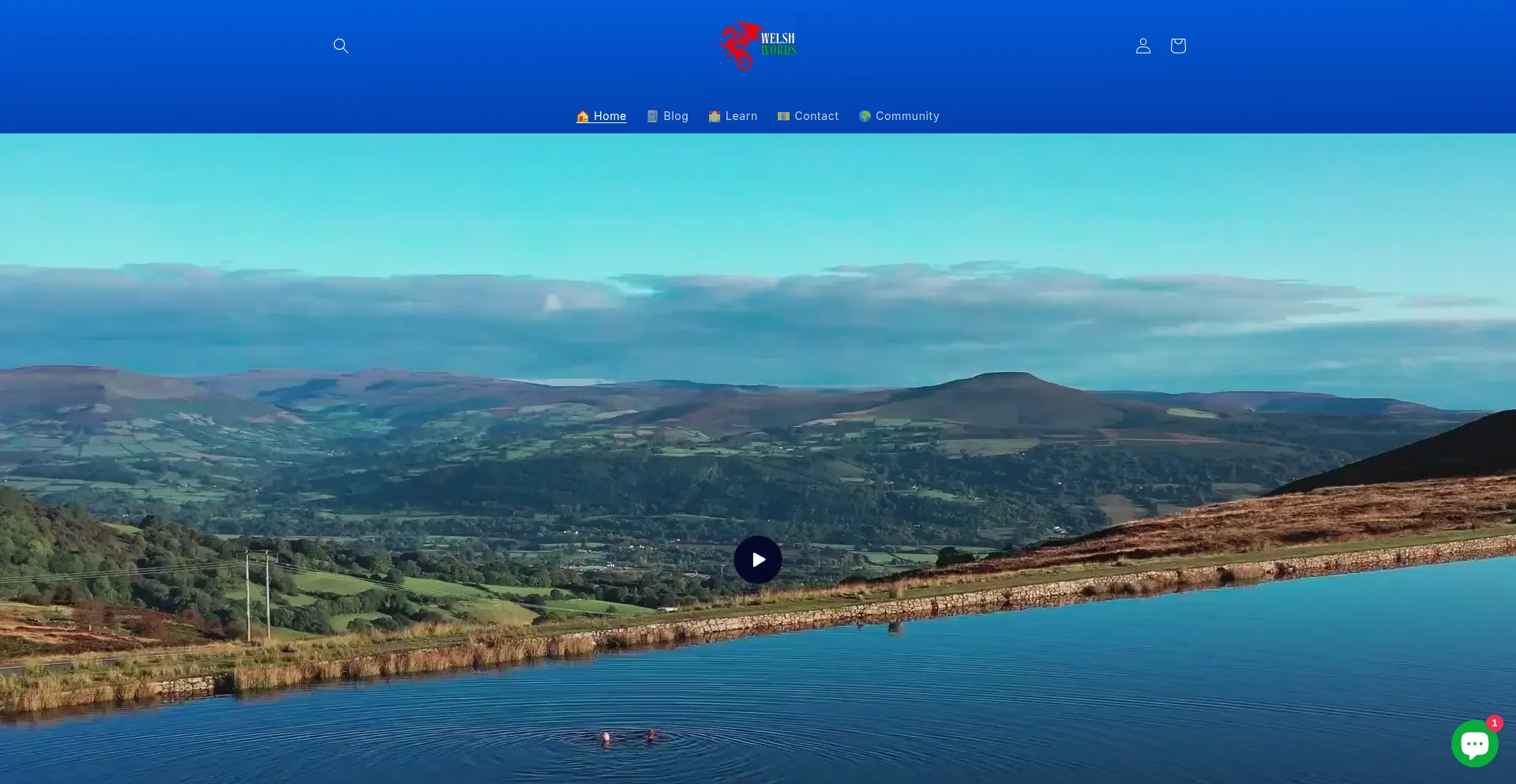Viewport: 1516px width, 784px height.
Task: Click the house emoji beside Home
Action: (x=583, y=116)
